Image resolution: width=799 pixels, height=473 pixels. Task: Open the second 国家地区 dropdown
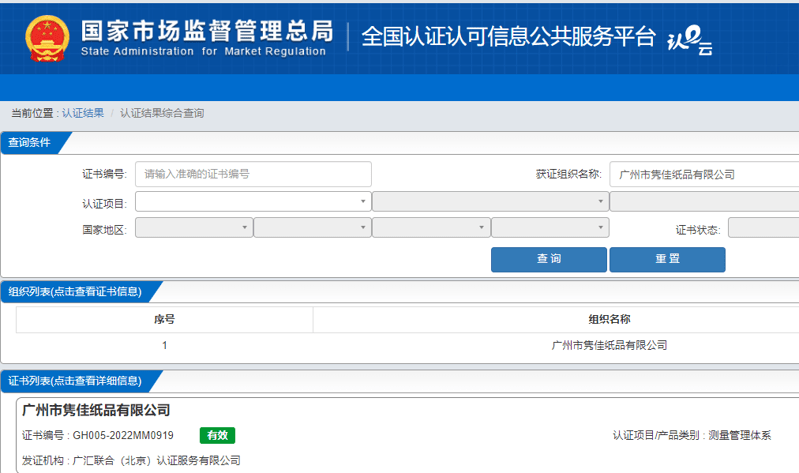[312, 227]
